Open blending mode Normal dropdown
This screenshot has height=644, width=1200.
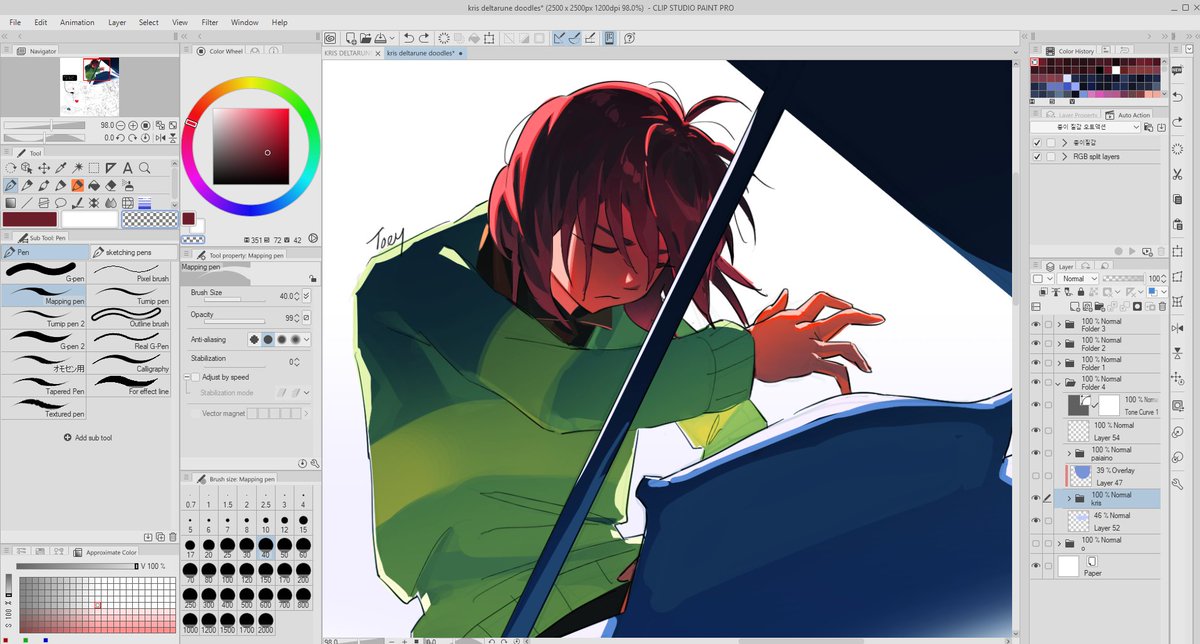(1078, 278)
